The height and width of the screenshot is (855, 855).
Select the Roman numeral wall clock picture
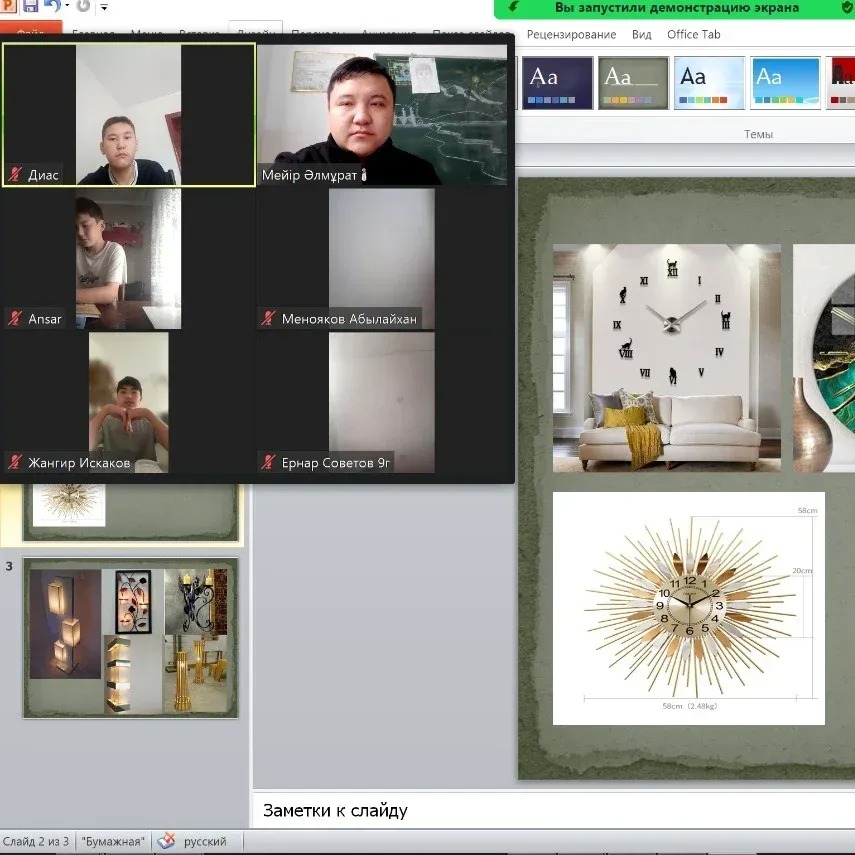[667, 358]
